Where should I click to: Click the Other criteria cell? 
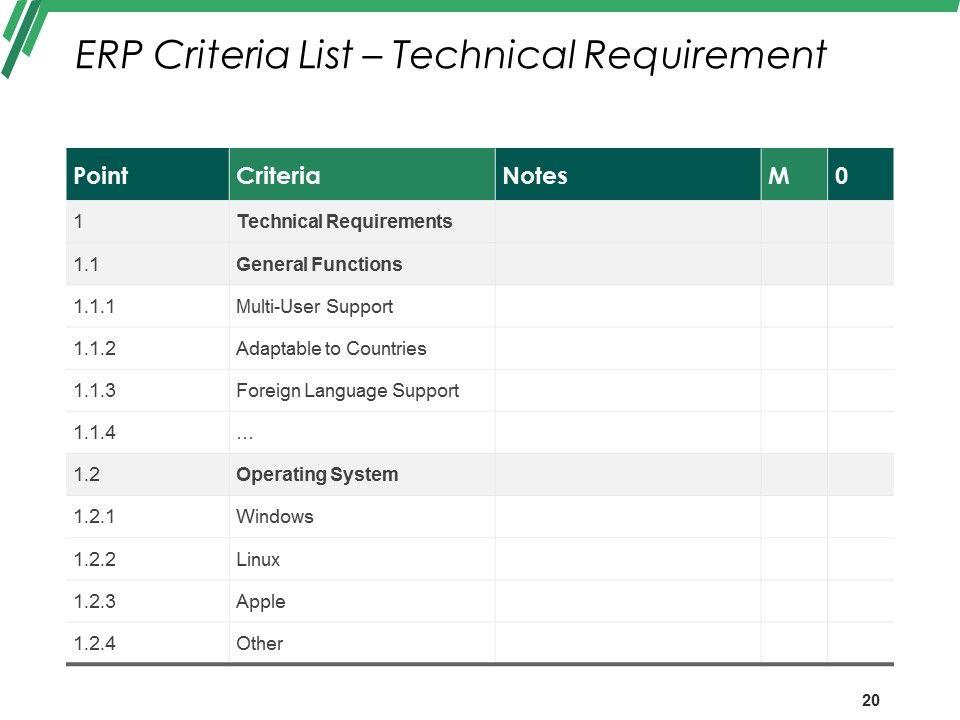click(260, 644)
